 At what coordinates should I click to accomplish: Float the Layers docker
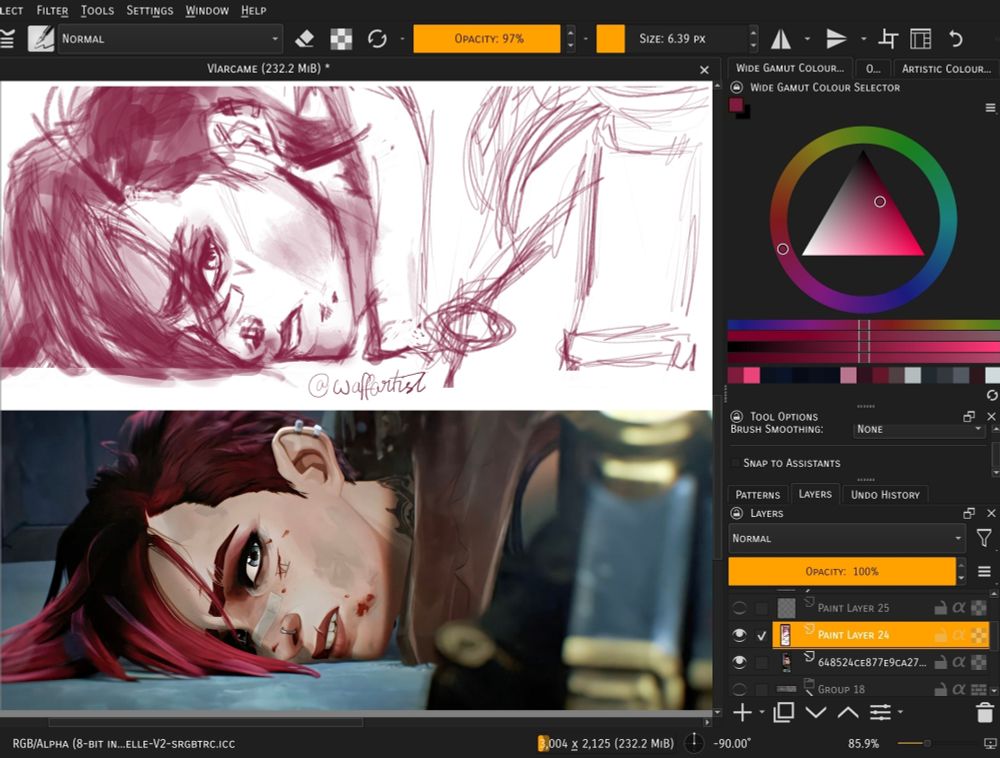point(969,513)
